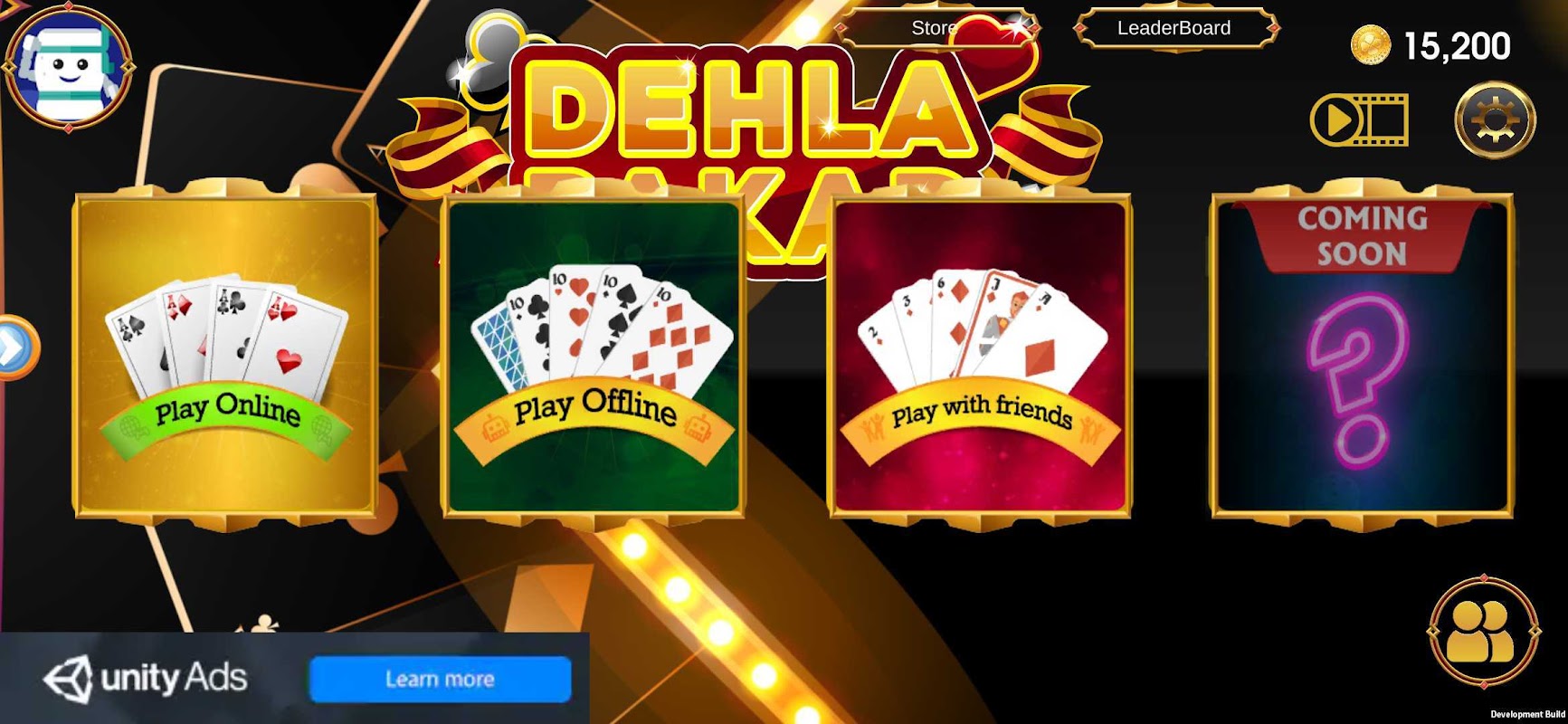
Task: Click the Unity Ads logo
Action: [x=145, y=678]
